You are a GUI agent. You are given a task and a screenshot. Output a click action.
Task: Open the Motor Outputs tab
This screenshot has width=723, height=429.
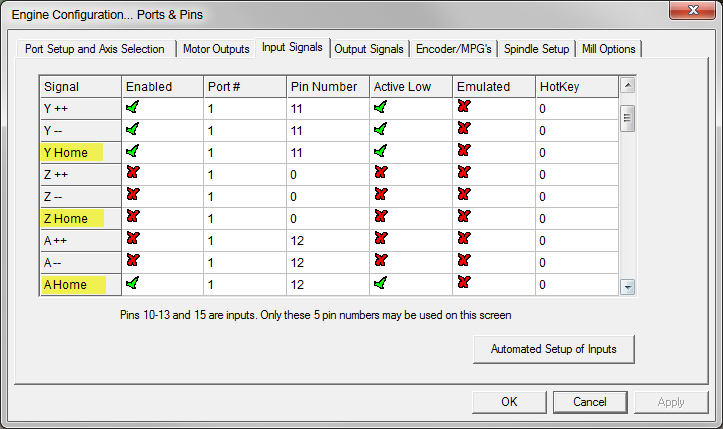216,49
